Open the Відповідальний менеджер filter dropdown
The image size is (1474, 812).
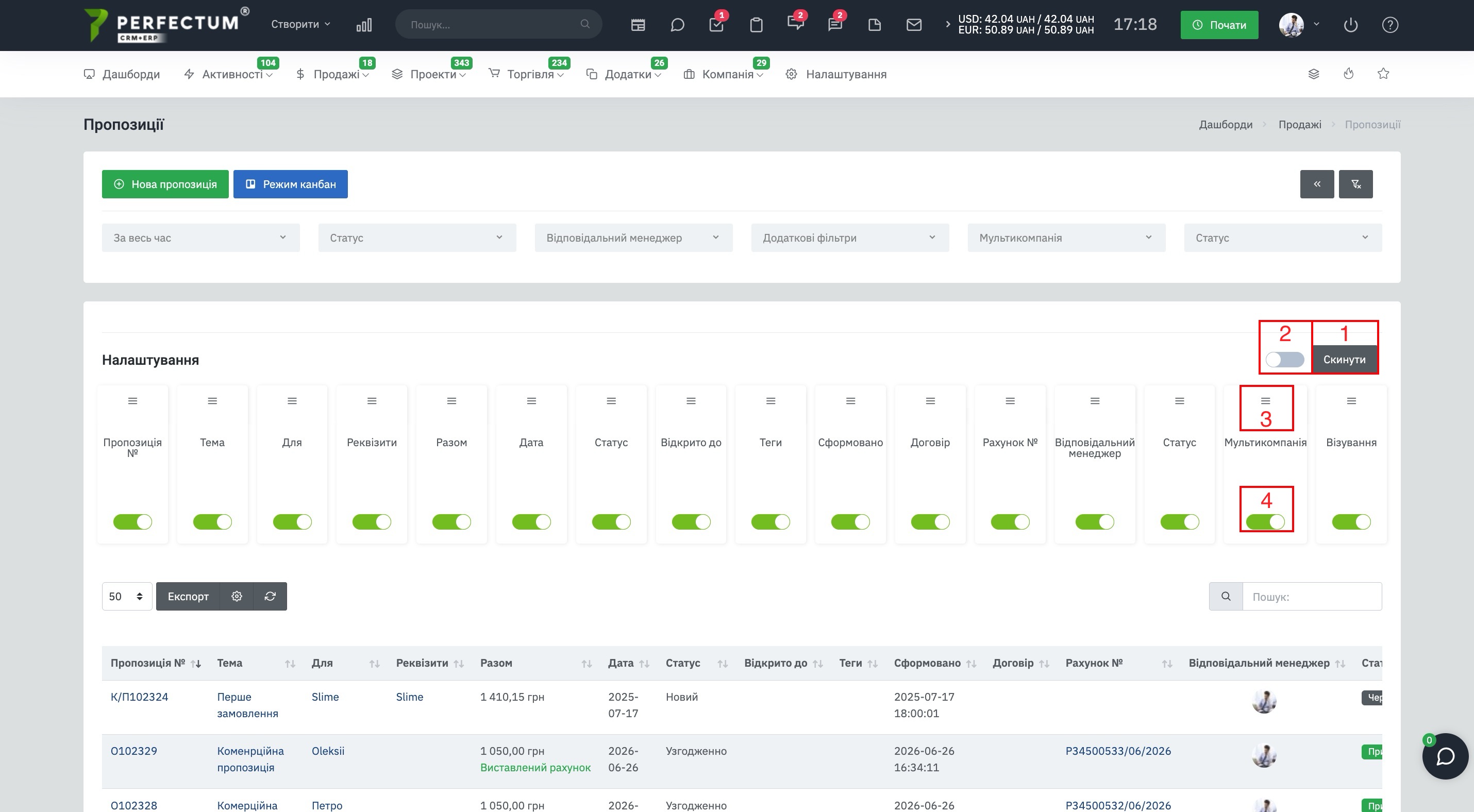[x=633, y=238]
